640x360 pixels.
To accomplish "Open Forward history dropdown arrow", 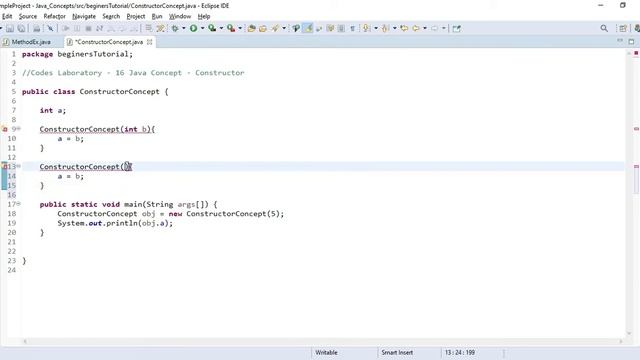I will click(444, 28).
